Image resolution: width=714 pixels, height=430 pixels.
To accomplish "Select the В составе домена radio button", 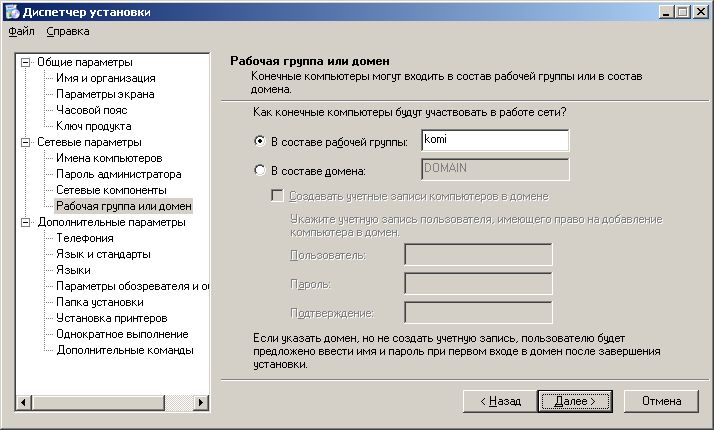I will coord(260,170).
